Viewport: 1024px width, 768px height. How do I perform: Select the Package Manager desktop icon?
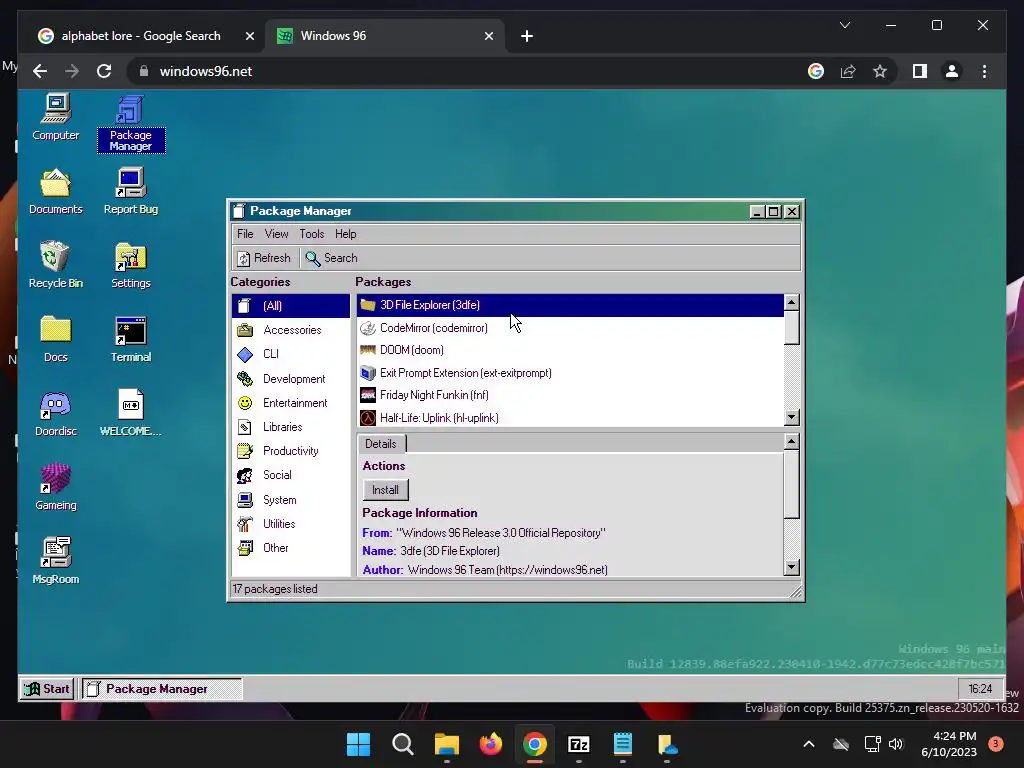coord(131,123)
